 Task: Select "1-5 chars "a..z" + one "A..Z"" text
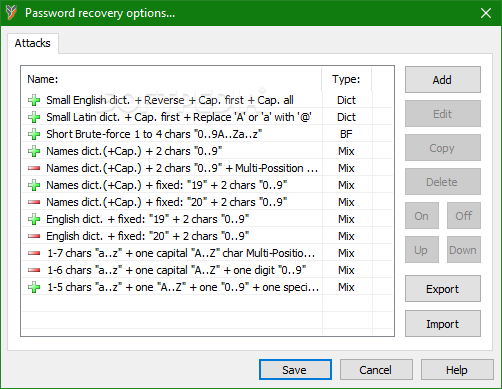(183, 287)
